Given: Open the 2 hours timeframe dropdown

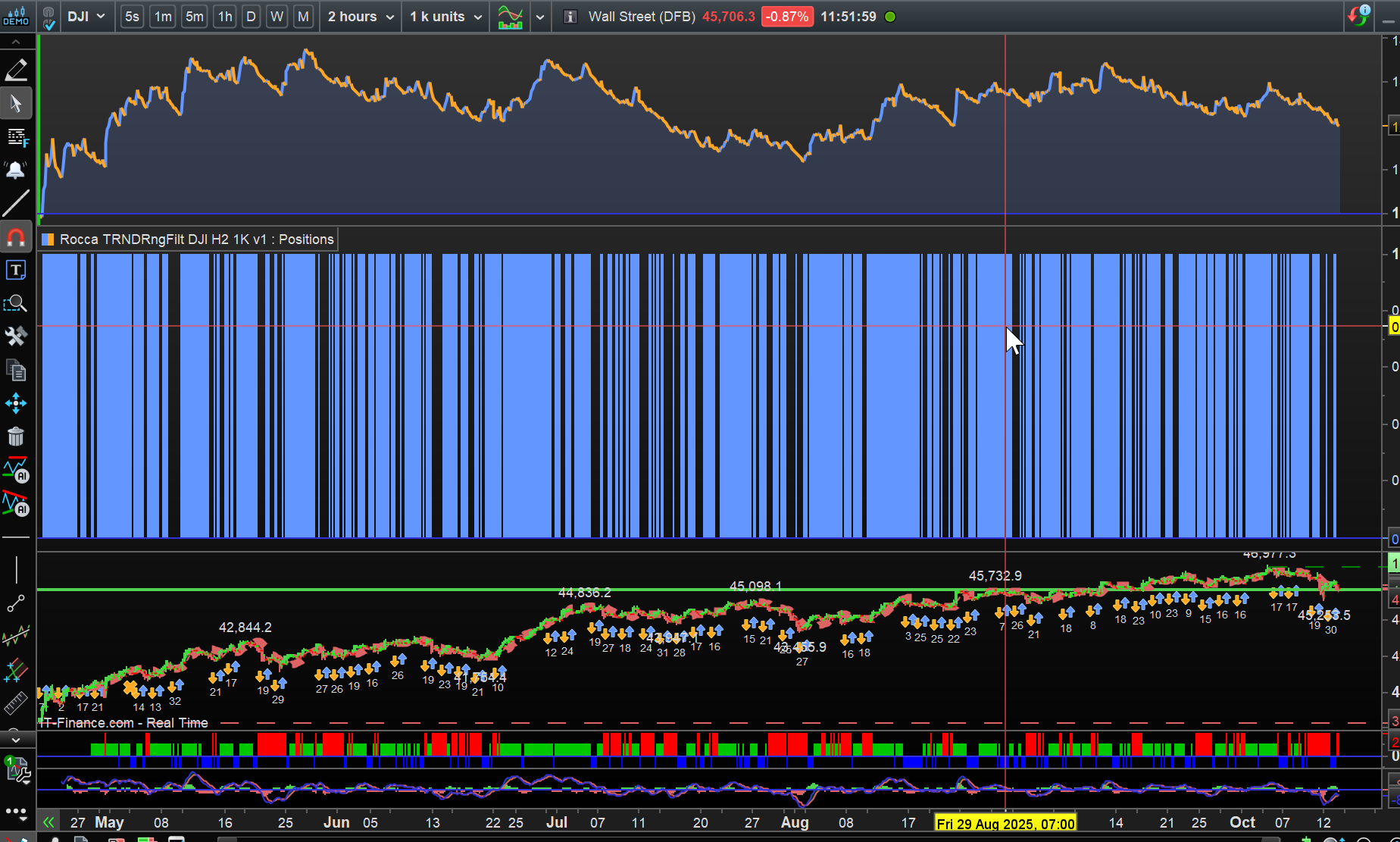Looking at the screenshot, I should [x=361, y=17].
